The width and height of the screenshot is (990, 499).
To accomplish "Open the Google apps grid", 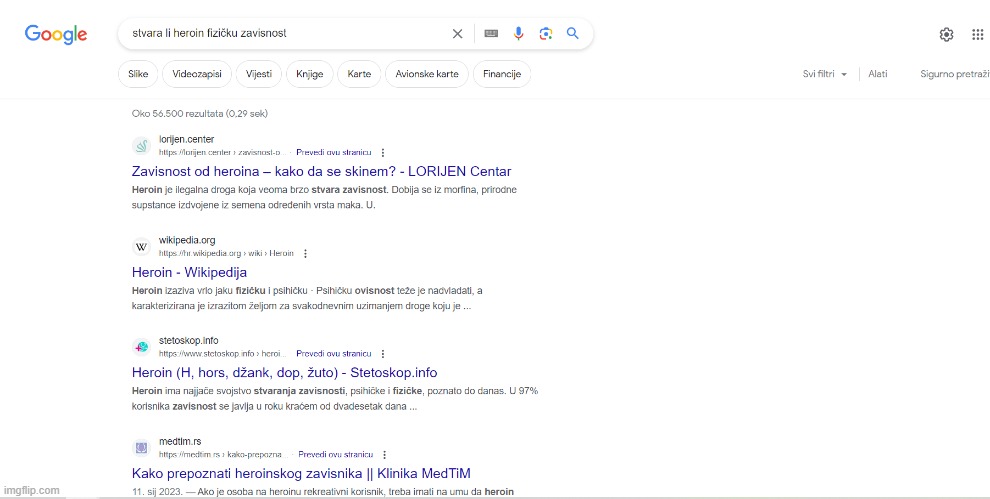I will coord(978,35).
